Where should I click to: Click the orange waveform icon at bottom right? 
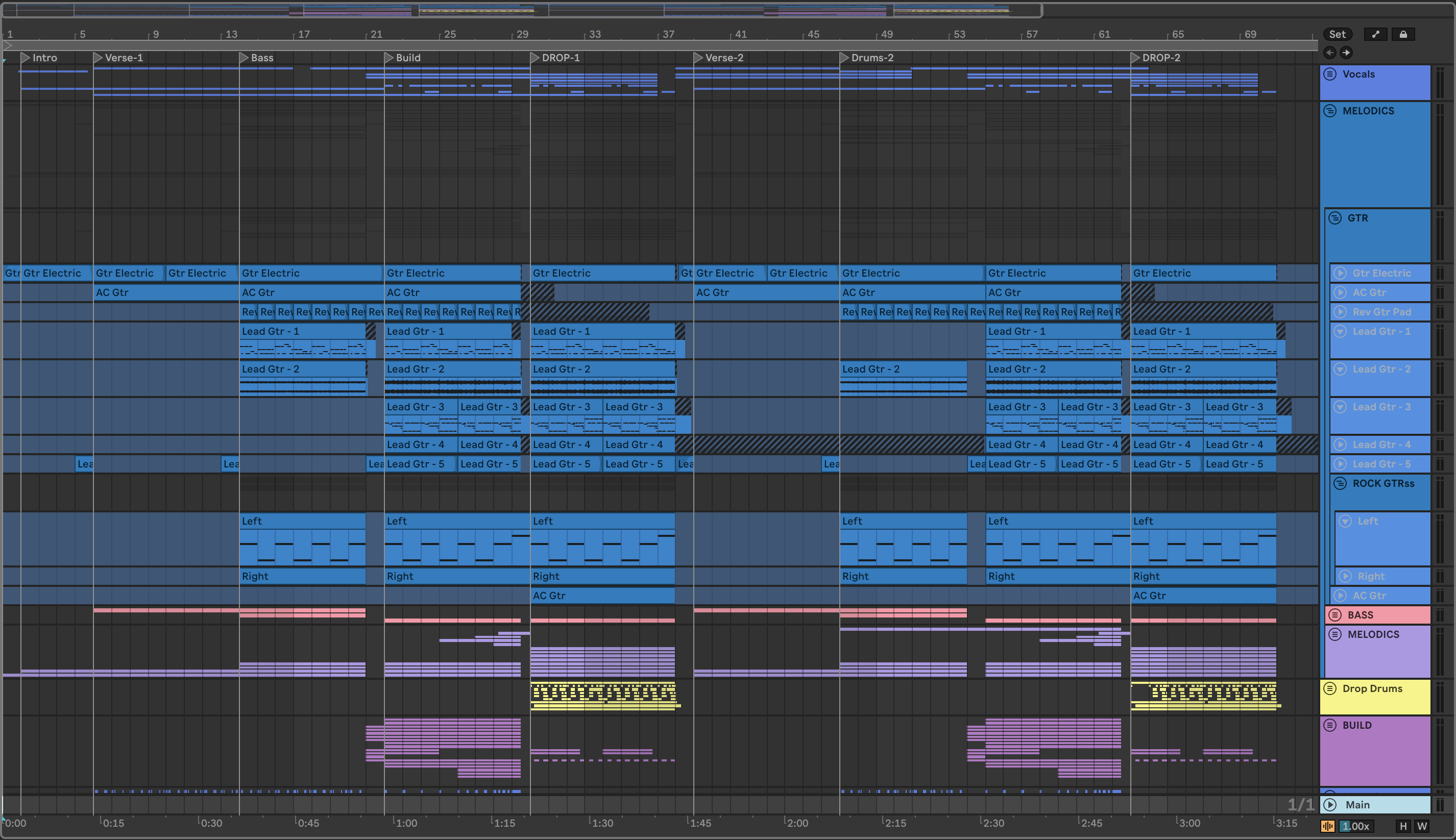pos(1328,826)
